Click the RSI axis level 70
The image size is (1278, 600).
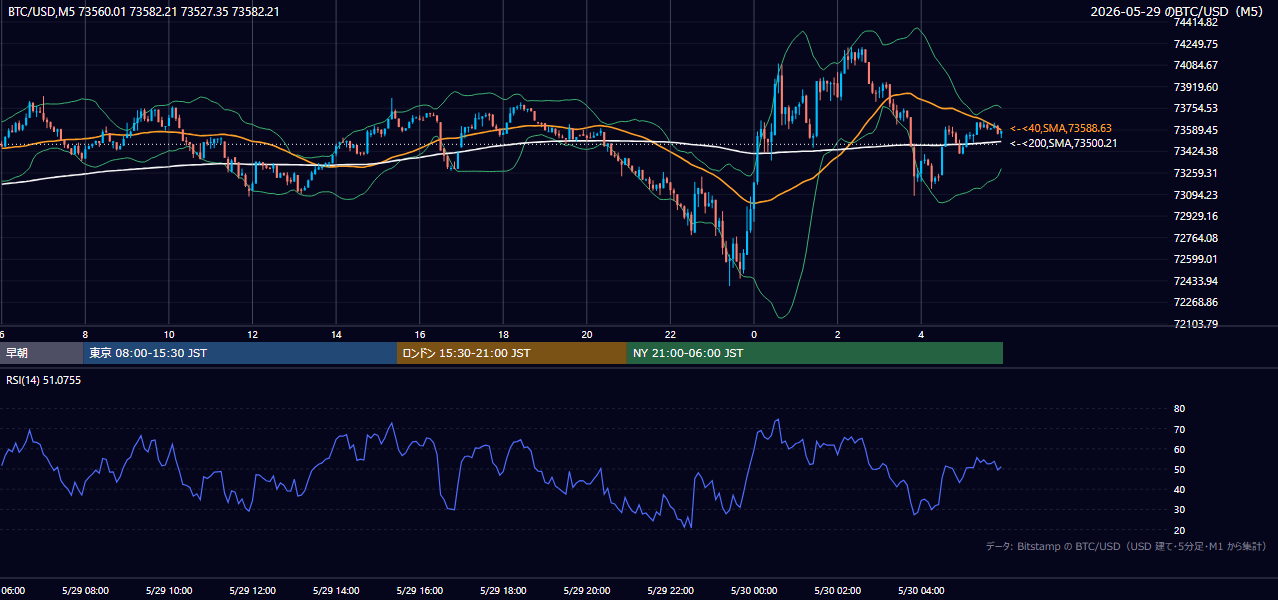pos(1179,429)
